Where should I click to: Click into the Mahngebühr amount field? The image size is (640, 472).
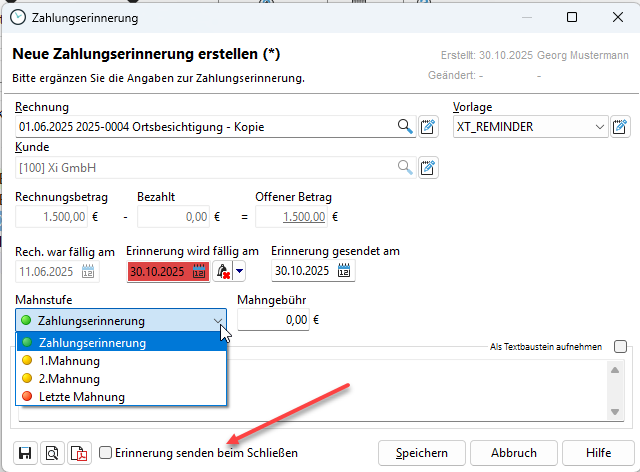(x=273, y=321)
